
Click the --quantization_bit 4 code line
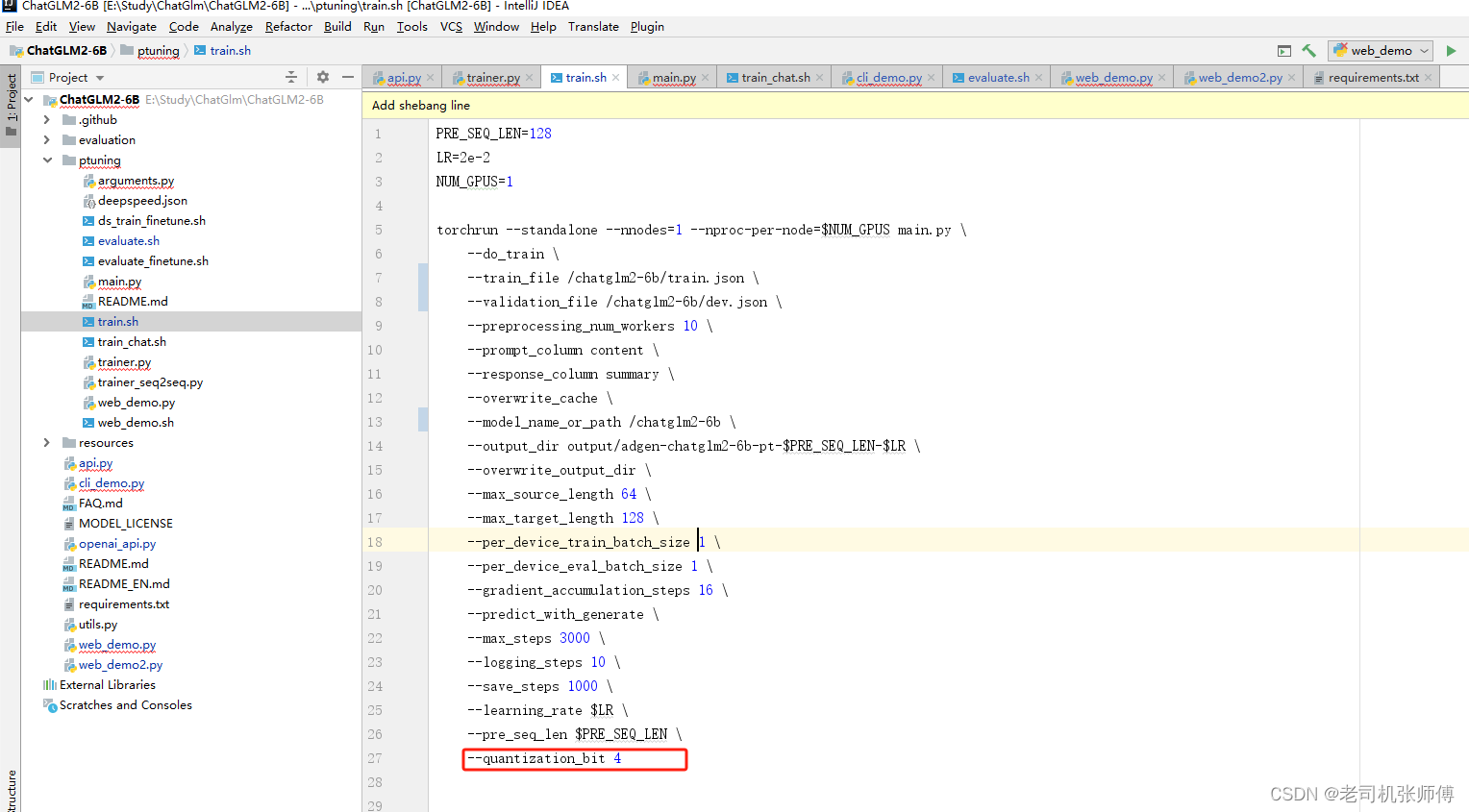pos(544,758)
